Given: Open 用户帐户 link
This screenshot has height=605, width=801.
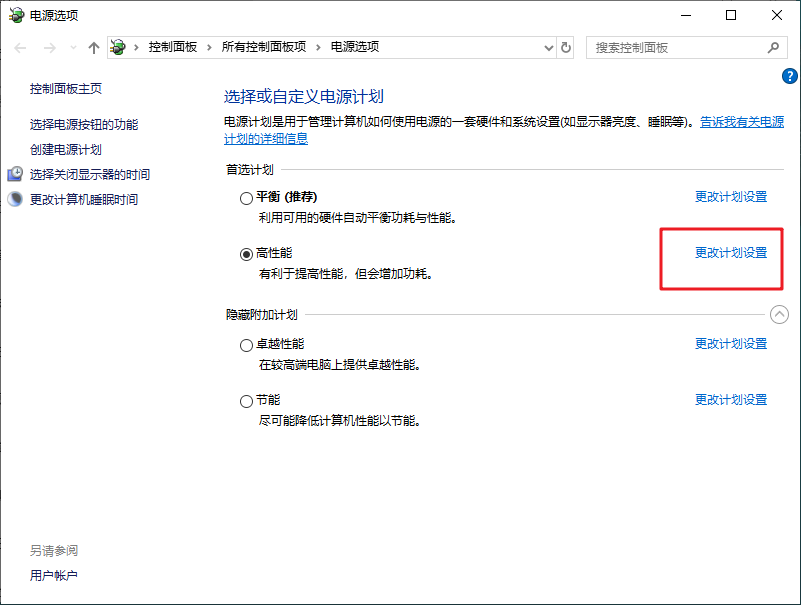Looking at the screenshot, I should [x=54, y=575].
